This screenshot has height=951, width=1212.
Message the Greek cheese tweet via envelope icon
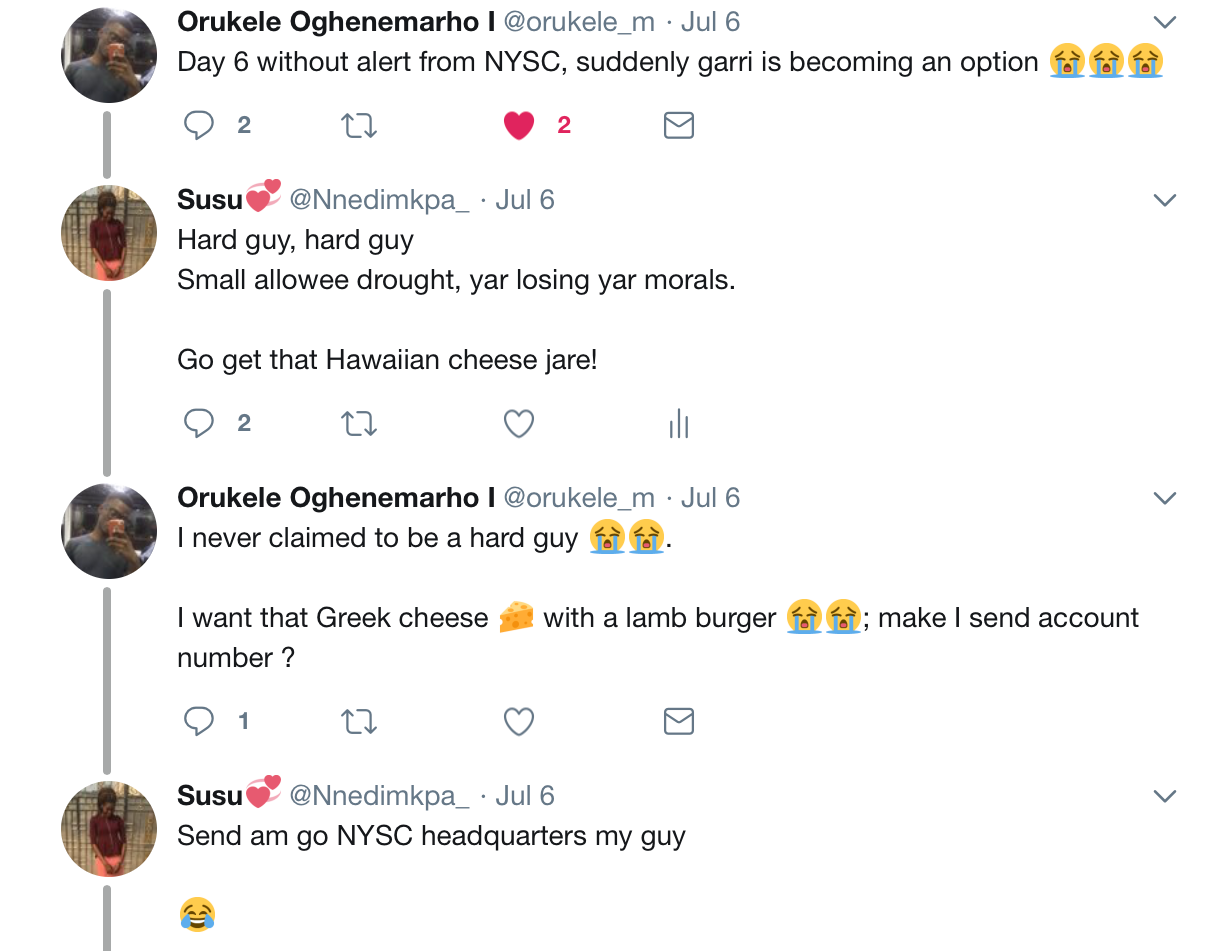point(679,721)
